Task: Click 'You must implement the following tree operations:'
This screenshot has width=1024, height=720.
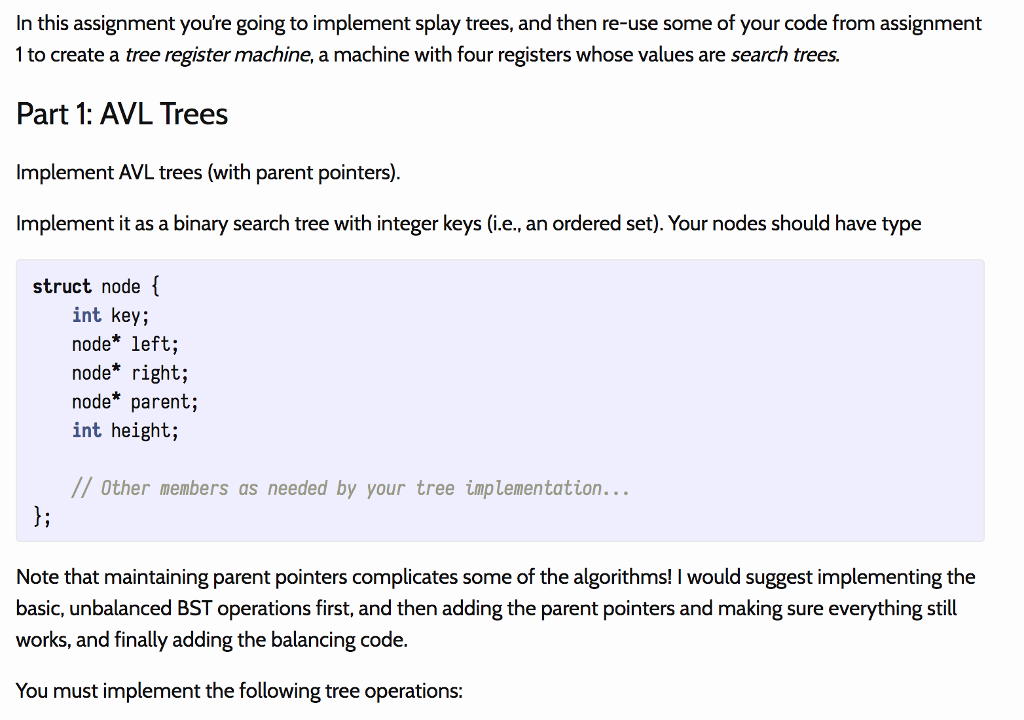Action: coord(240,691)
